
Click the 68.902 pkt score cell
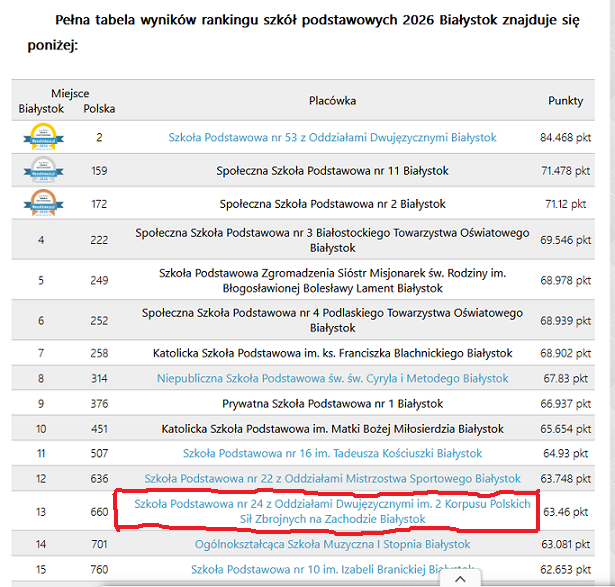pyautogui.click(x=565, y=353)
